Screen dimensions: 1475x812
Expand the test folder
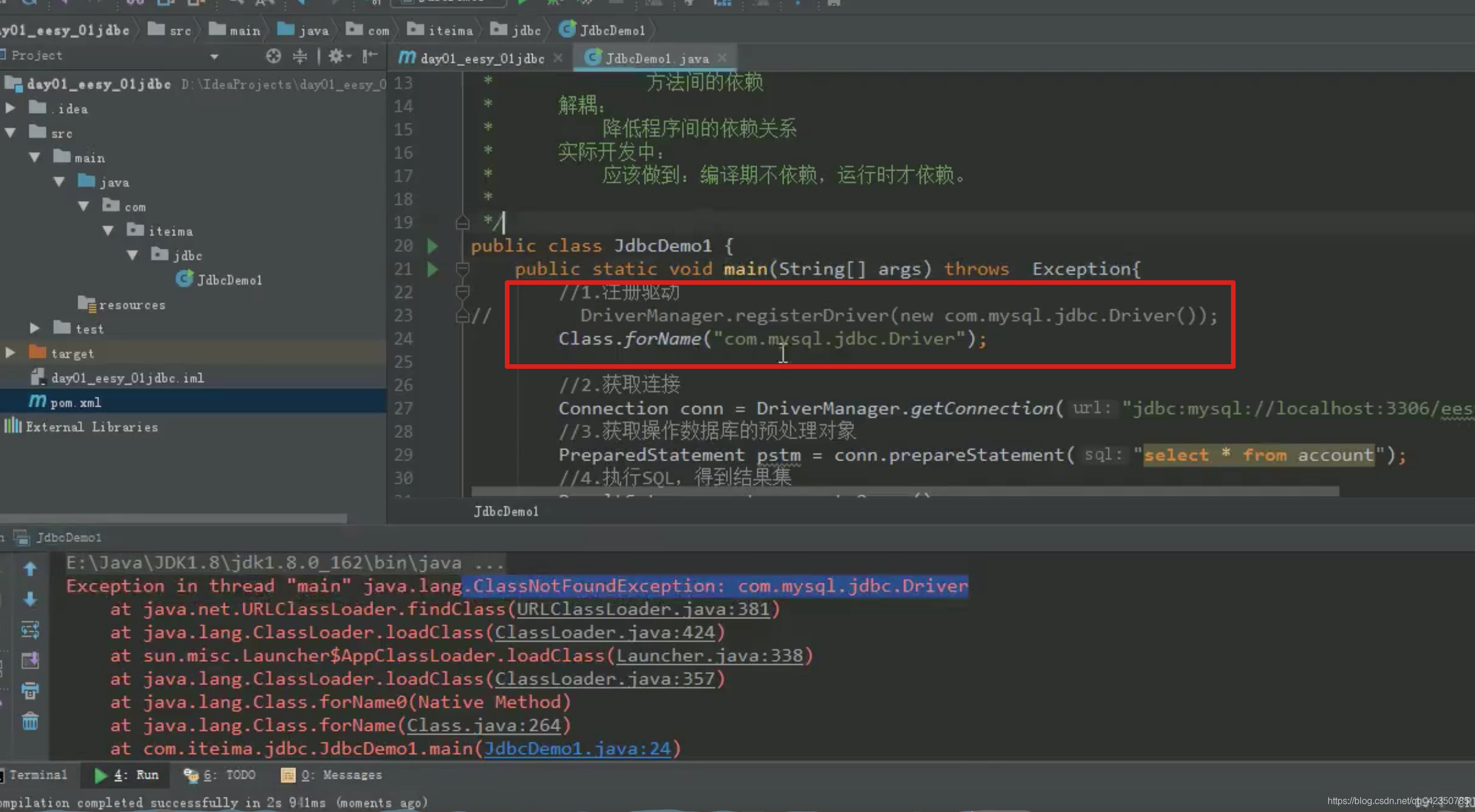tap(35, 328)
